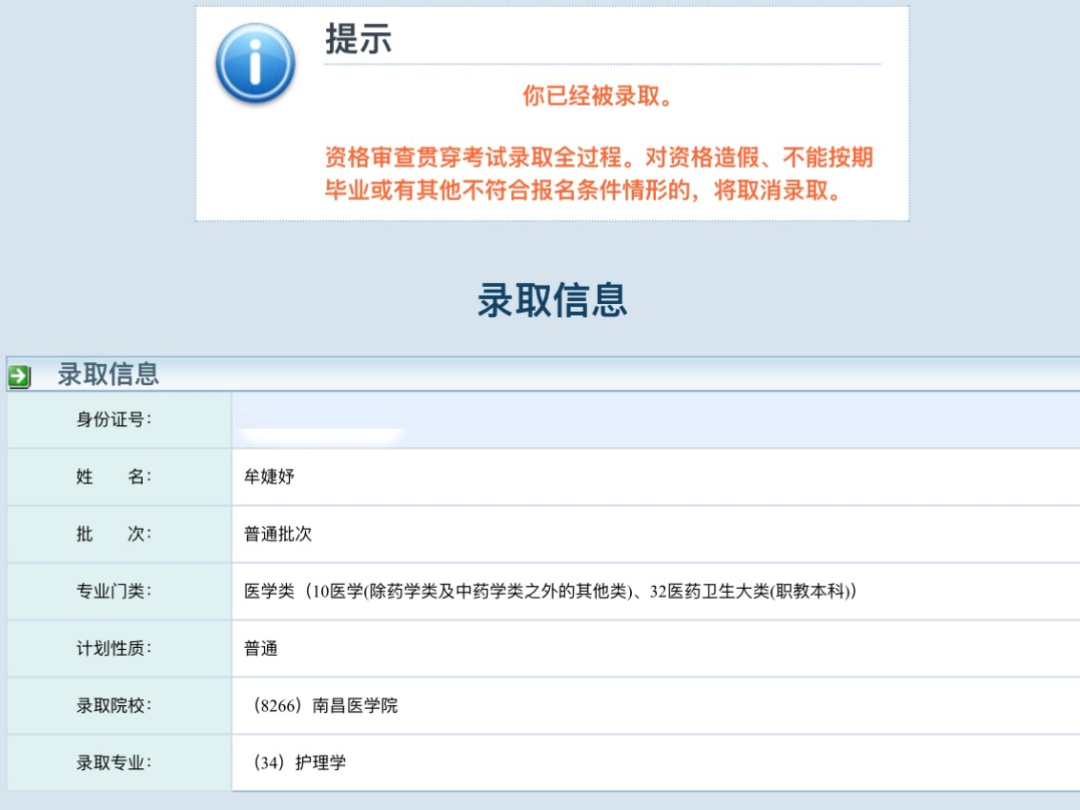Click the 你已经被录取。 notice text
The height and width of the screenshot is (810, 1080).
tap(597, 96)
